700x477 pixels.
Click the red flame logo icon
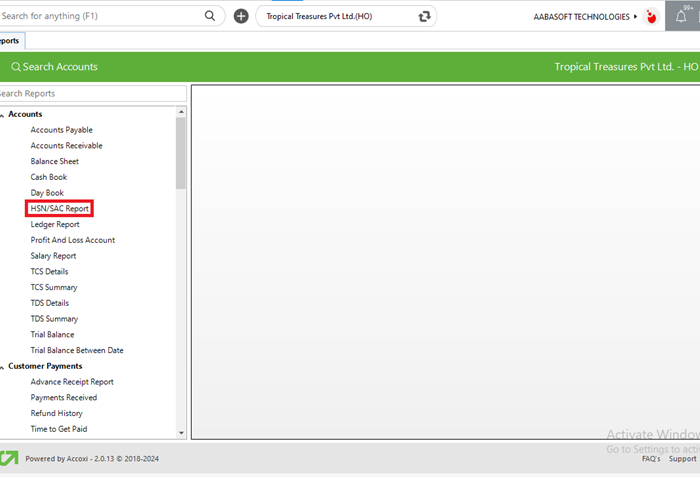click(652, 17)
